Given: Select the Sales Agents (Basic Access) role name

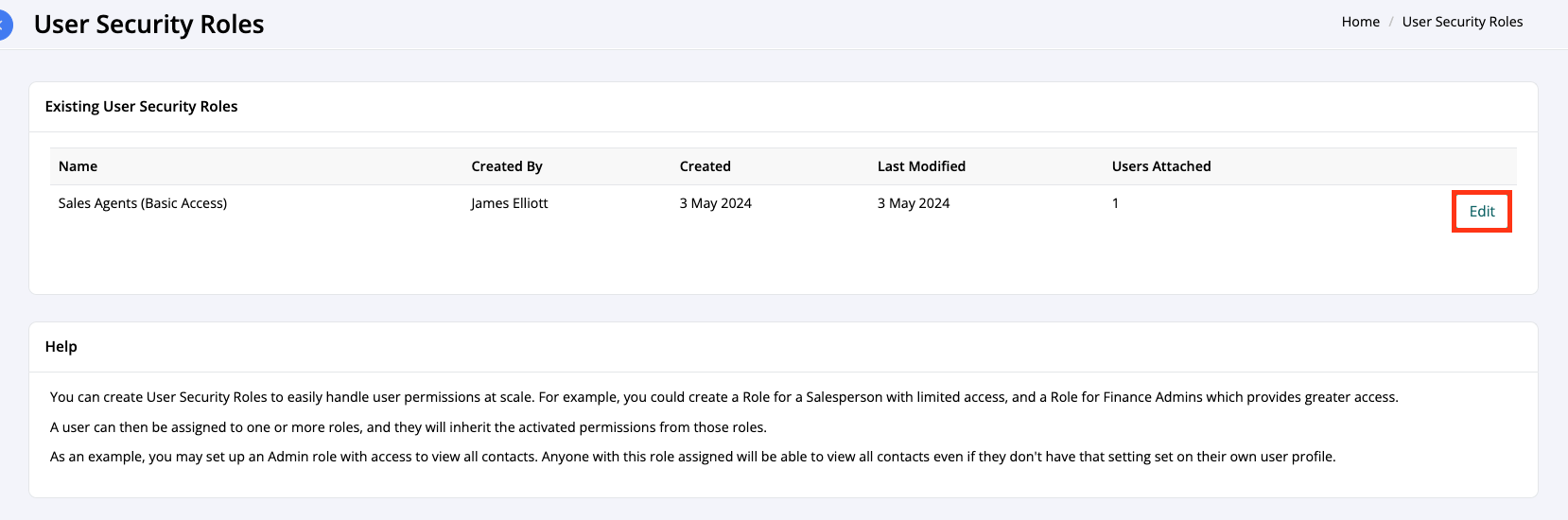Looking at the screenshot, I should pos(143,203).
